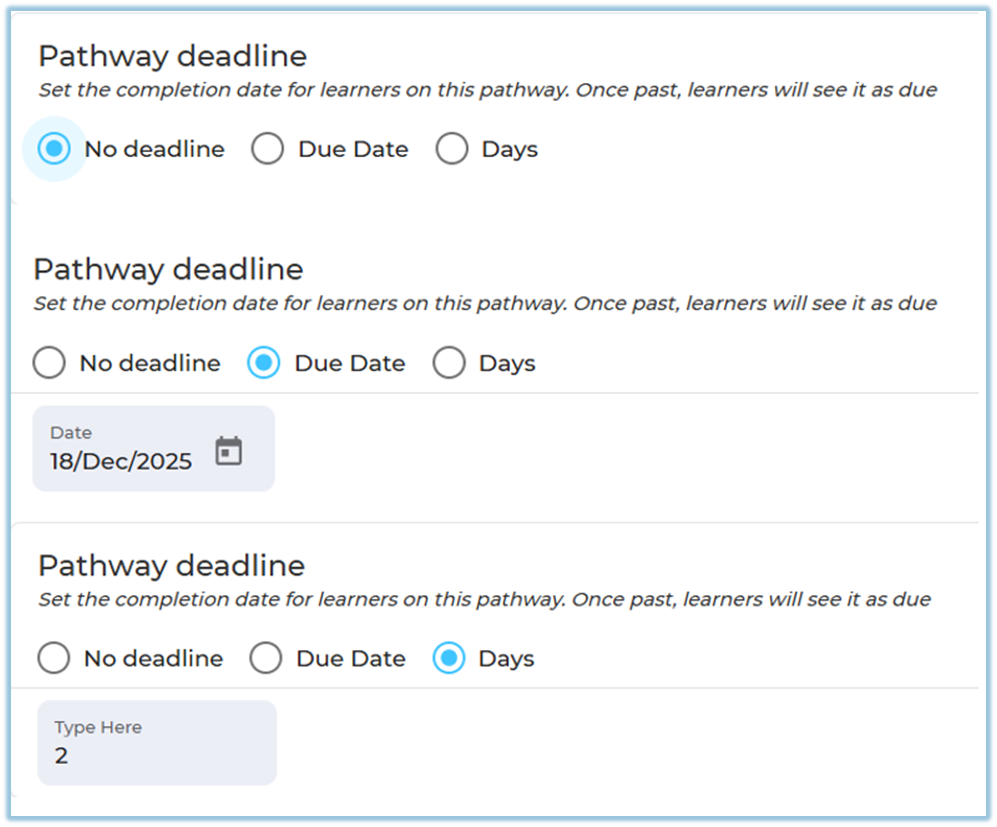Click Pathway deadline heading above selected No deadline
Image resolution: width=997 pixels, height=827 pixels.
click(x=172, y=56)
